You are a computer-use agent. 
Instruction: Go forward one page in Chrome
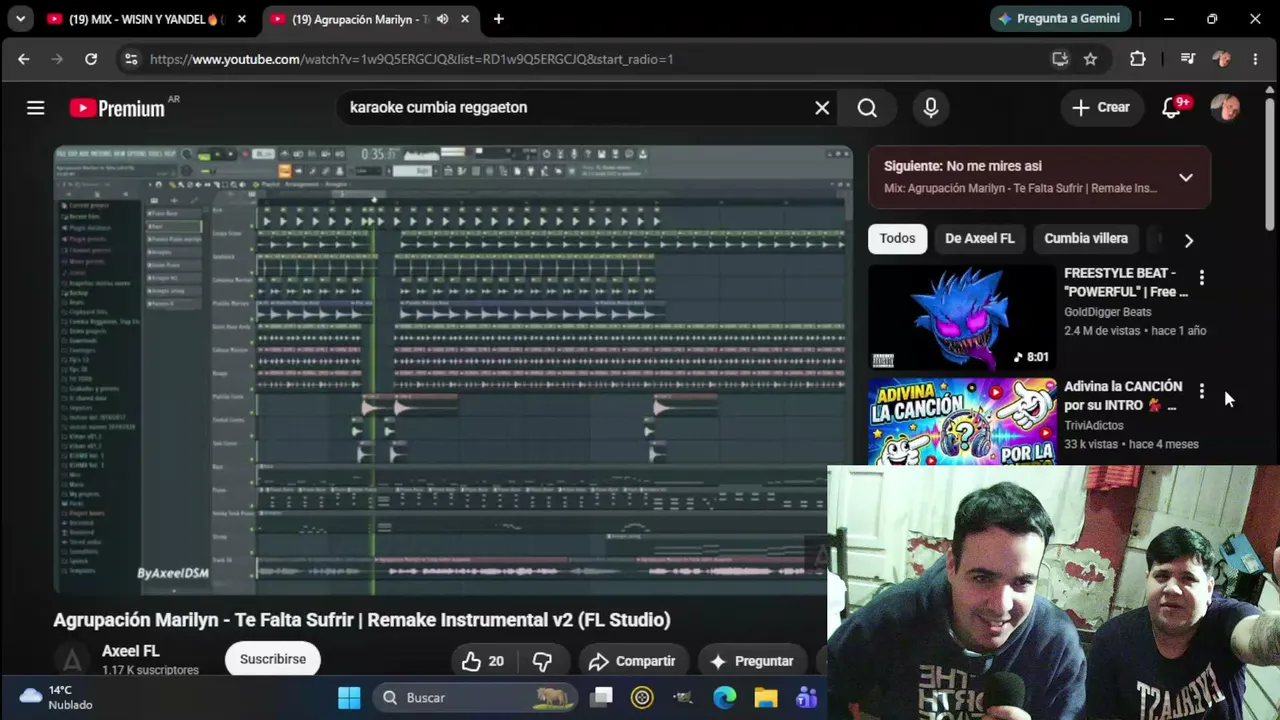tap(57, 59)
